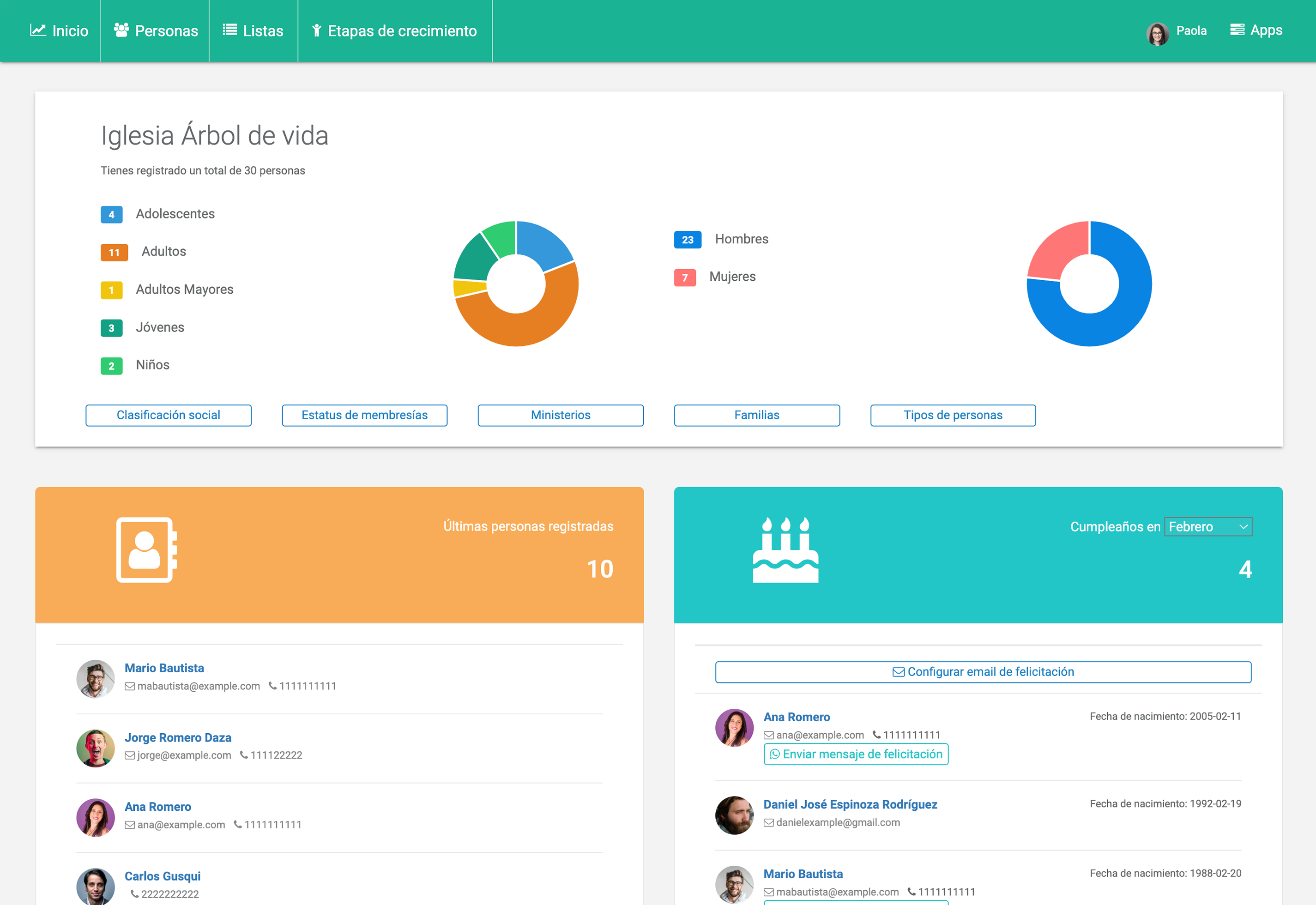Show Estatus de membresías statistics
Viewport: 1316px width, 905px height.
pyautogui.click(x=365, y=415)
